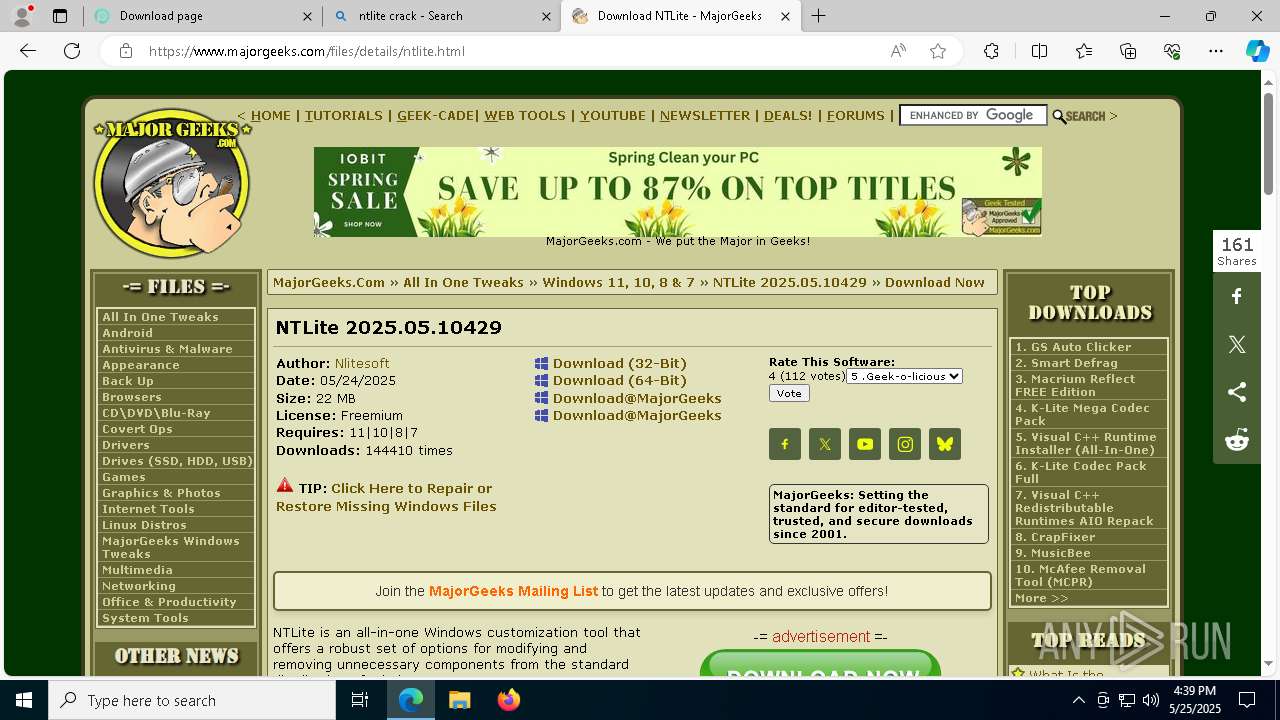
Task: Open the tab actions menu icon
Action: [x=60, y=16]
